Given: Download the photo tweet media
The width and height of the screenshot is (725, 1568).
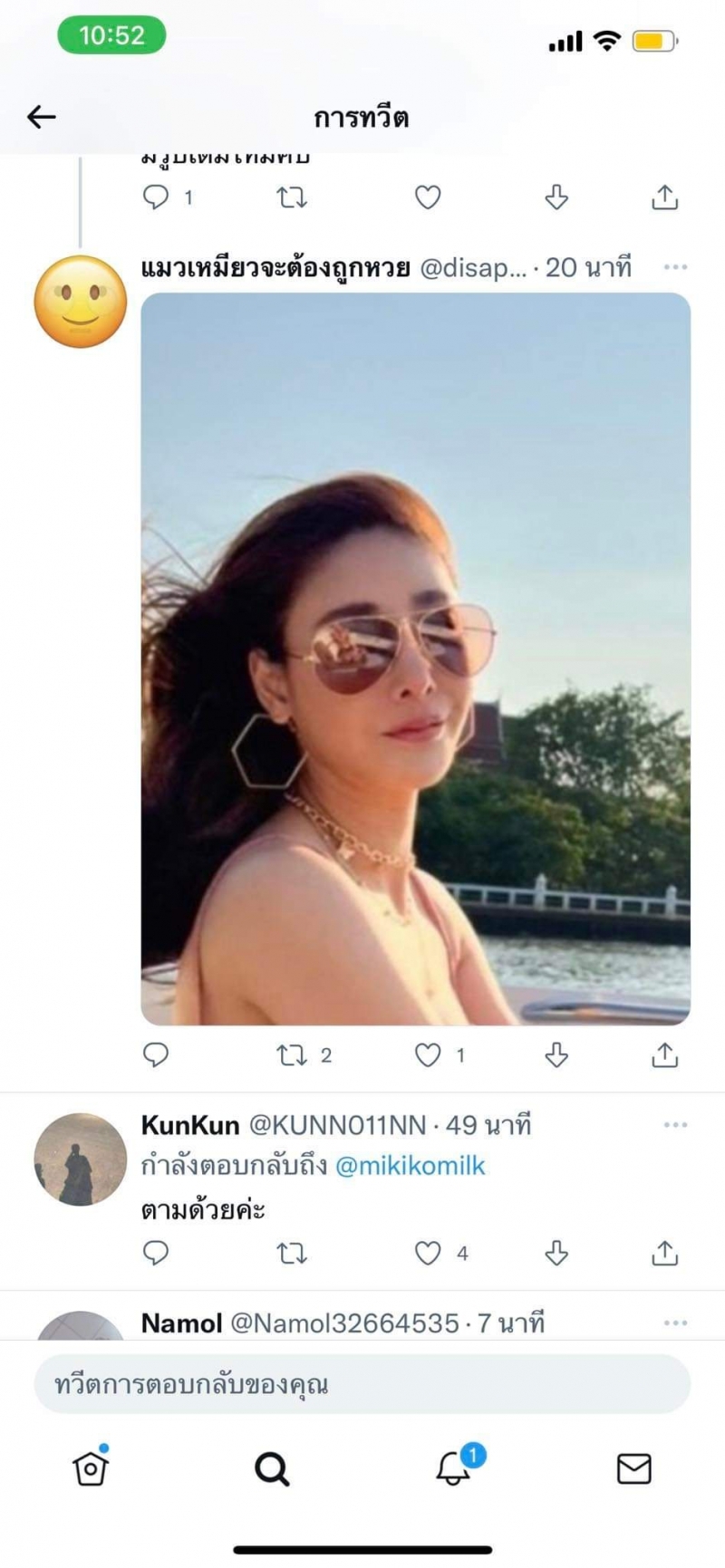Looking at the screenshot, I should click(556, 1054).
